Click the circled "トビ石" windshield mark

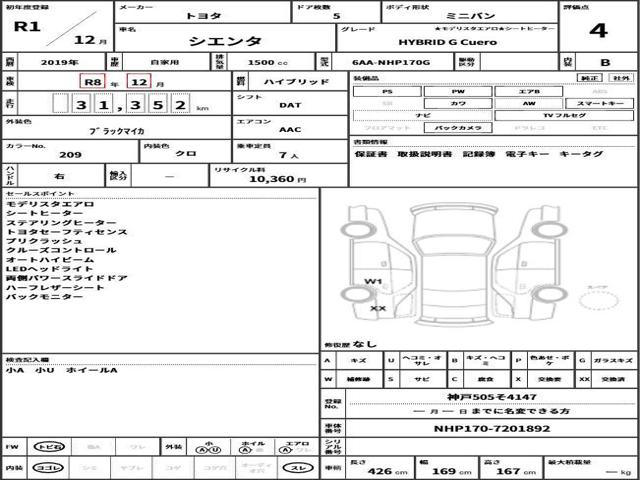click(x=49, y=447)
